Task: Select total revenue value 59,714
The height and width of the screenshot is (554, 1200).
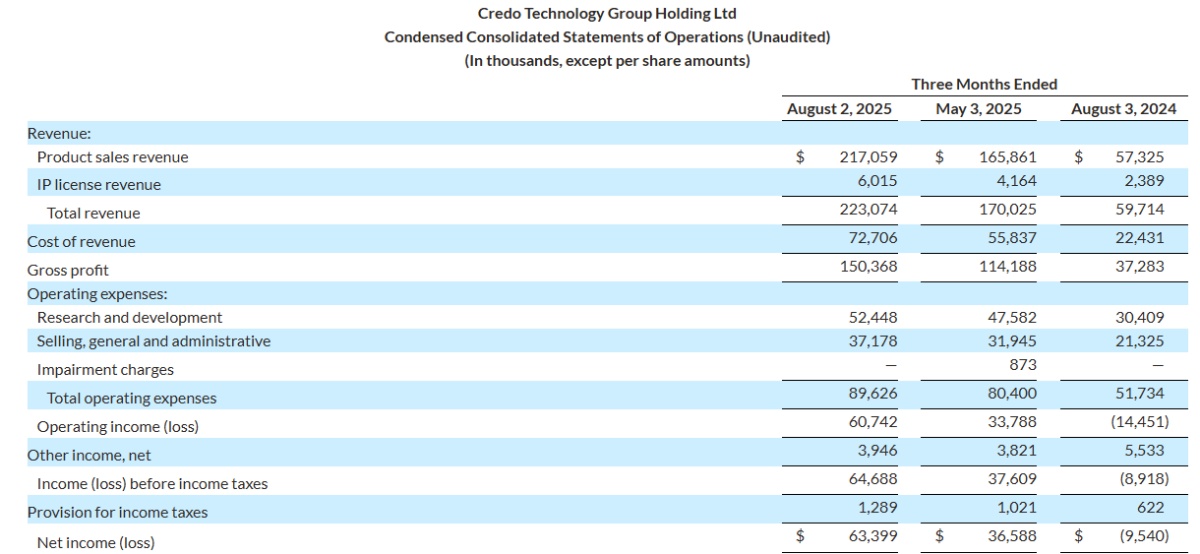Action: [1141, 210]
